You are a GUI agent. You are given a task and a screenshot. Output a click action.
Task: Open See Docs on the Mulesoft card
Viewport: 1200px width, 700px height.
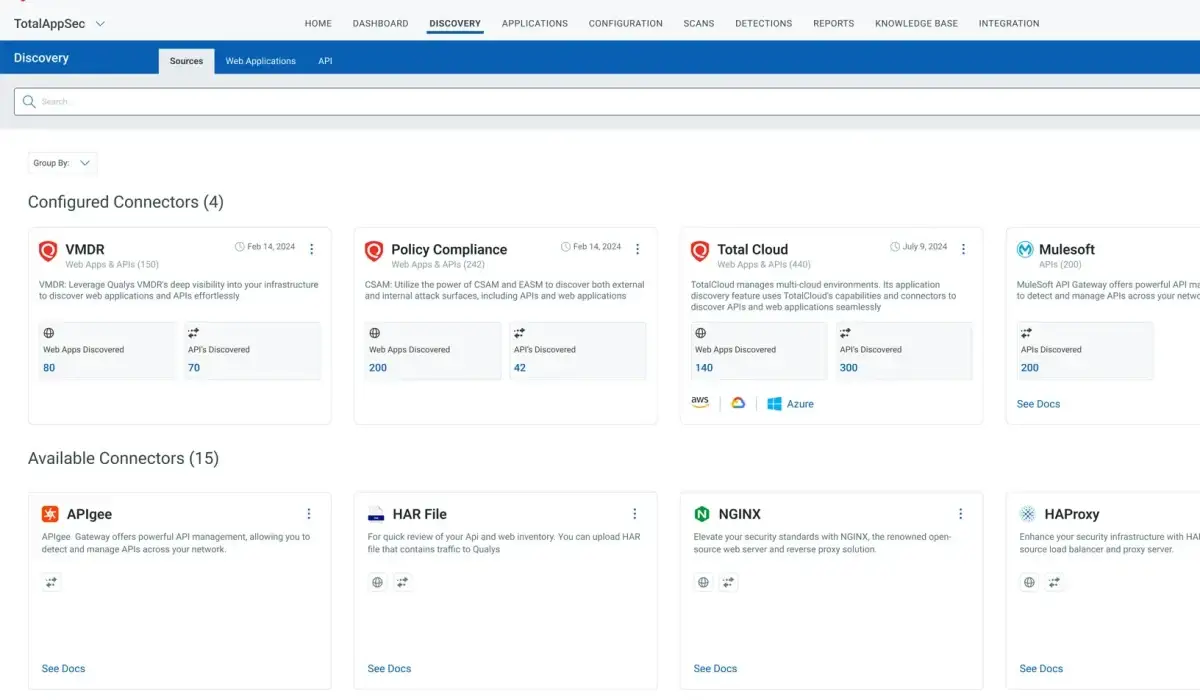(1038, 403)
